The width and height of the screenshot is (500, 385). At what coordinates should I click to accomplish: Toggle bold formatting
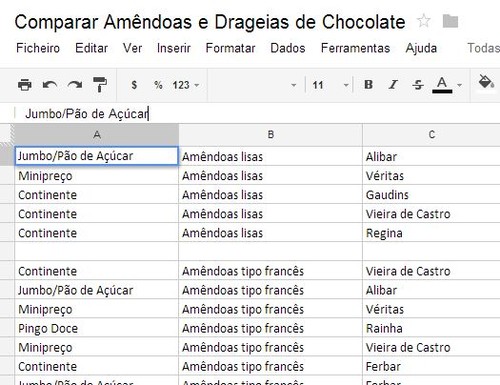tap(368, 85)
